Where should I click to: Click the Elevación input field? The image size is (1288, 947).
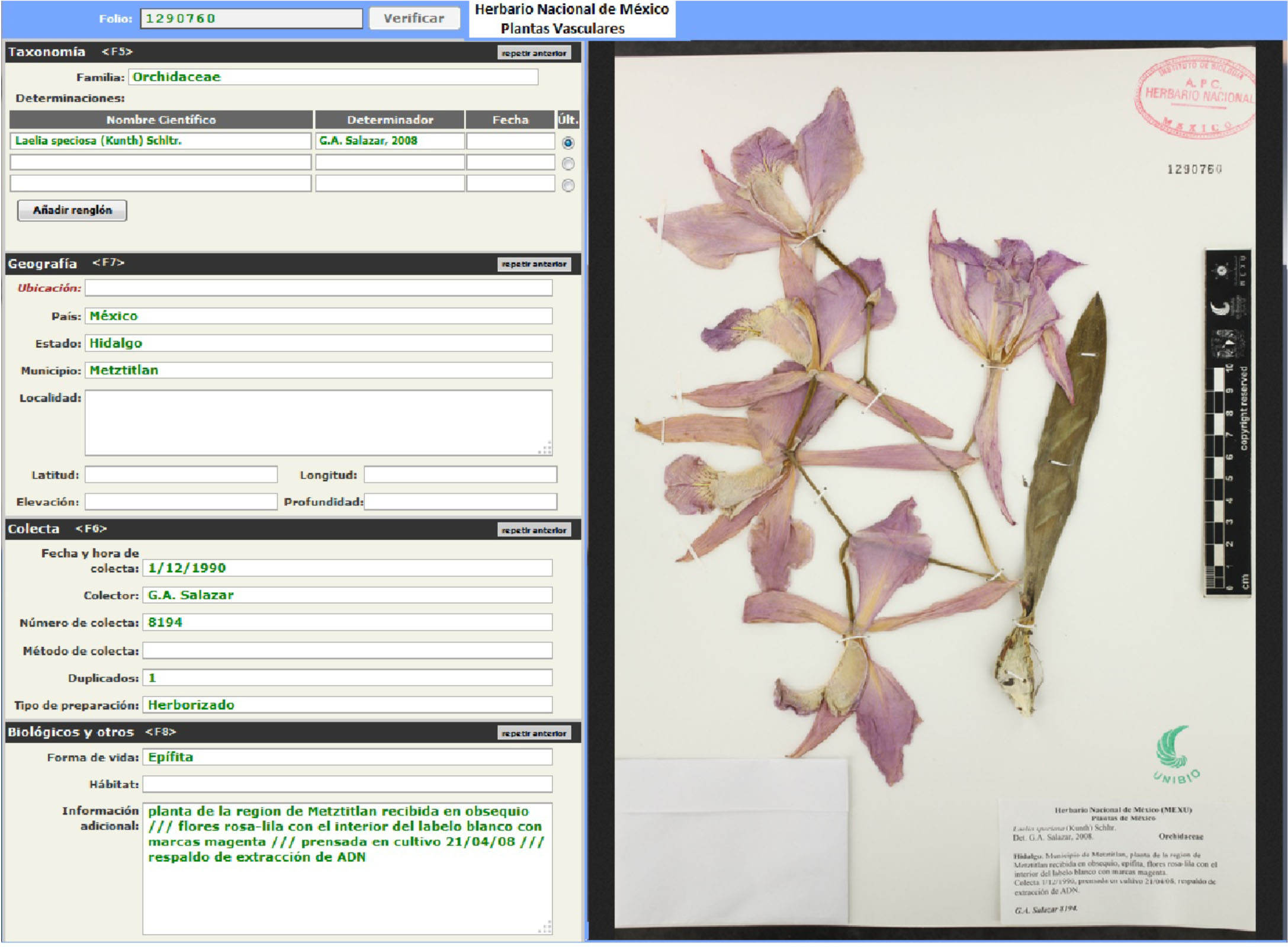point(181,502)
